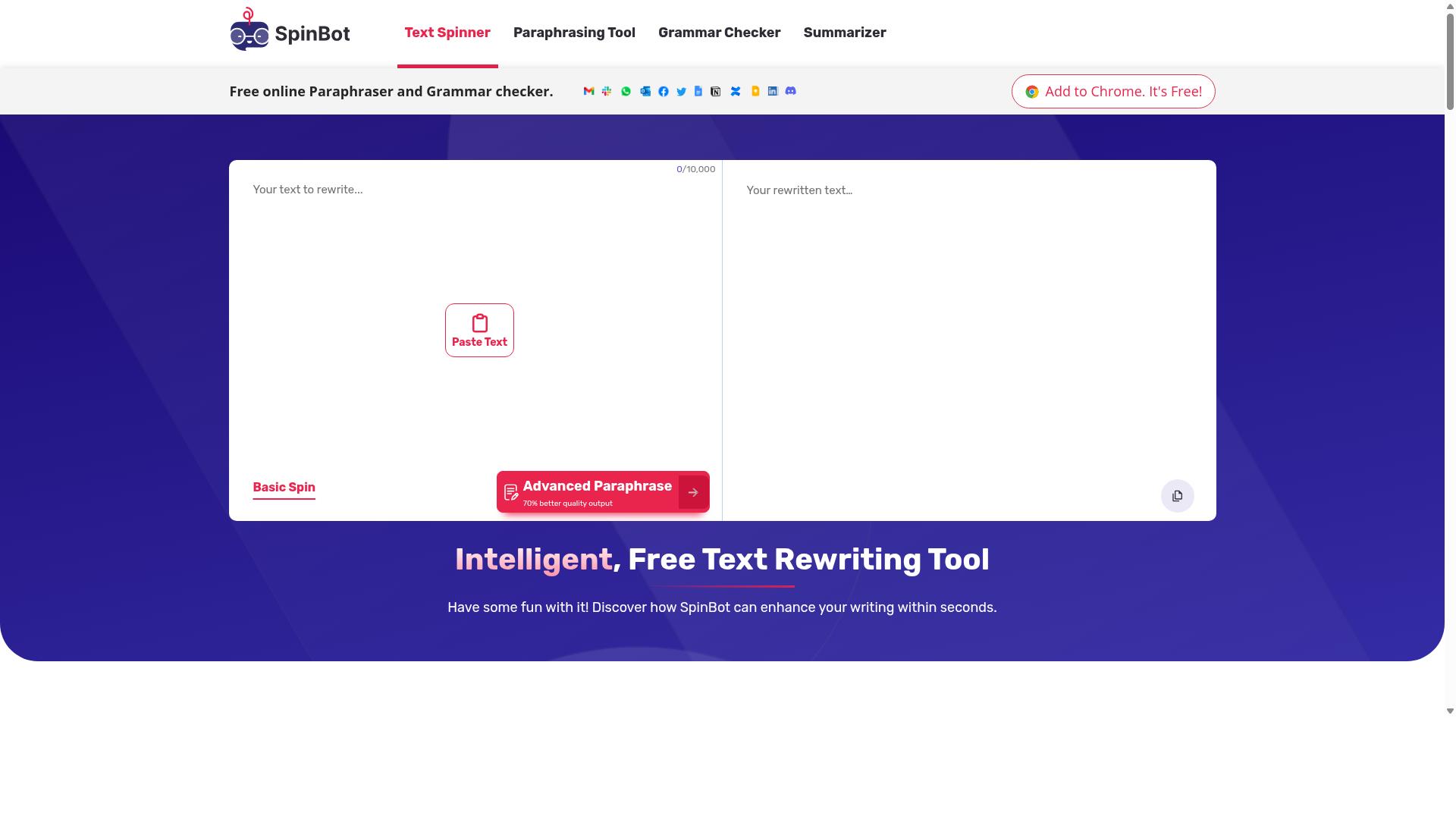Open the Paraphrasing Tool page
Image resolution: width=1456 pixels, height=819 pixels.
pos(574,33)
